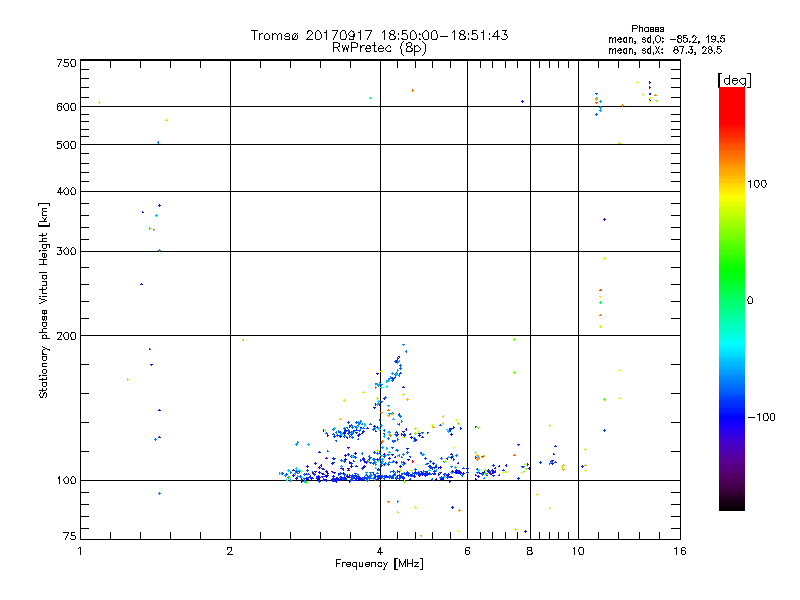Click the x-axis label '1'
800x600 pixels.
click(x=80, y=551)
